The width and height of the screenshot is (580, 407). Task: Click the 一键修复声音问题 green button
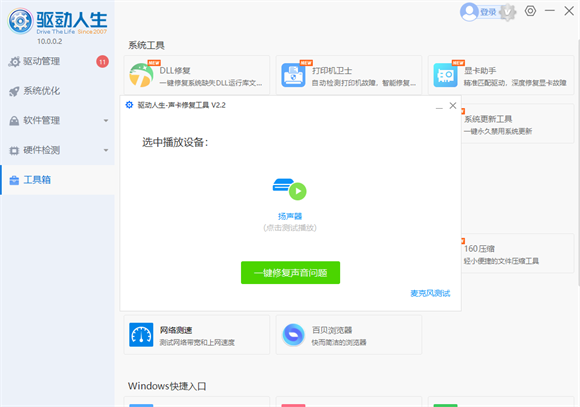(290, 273)
